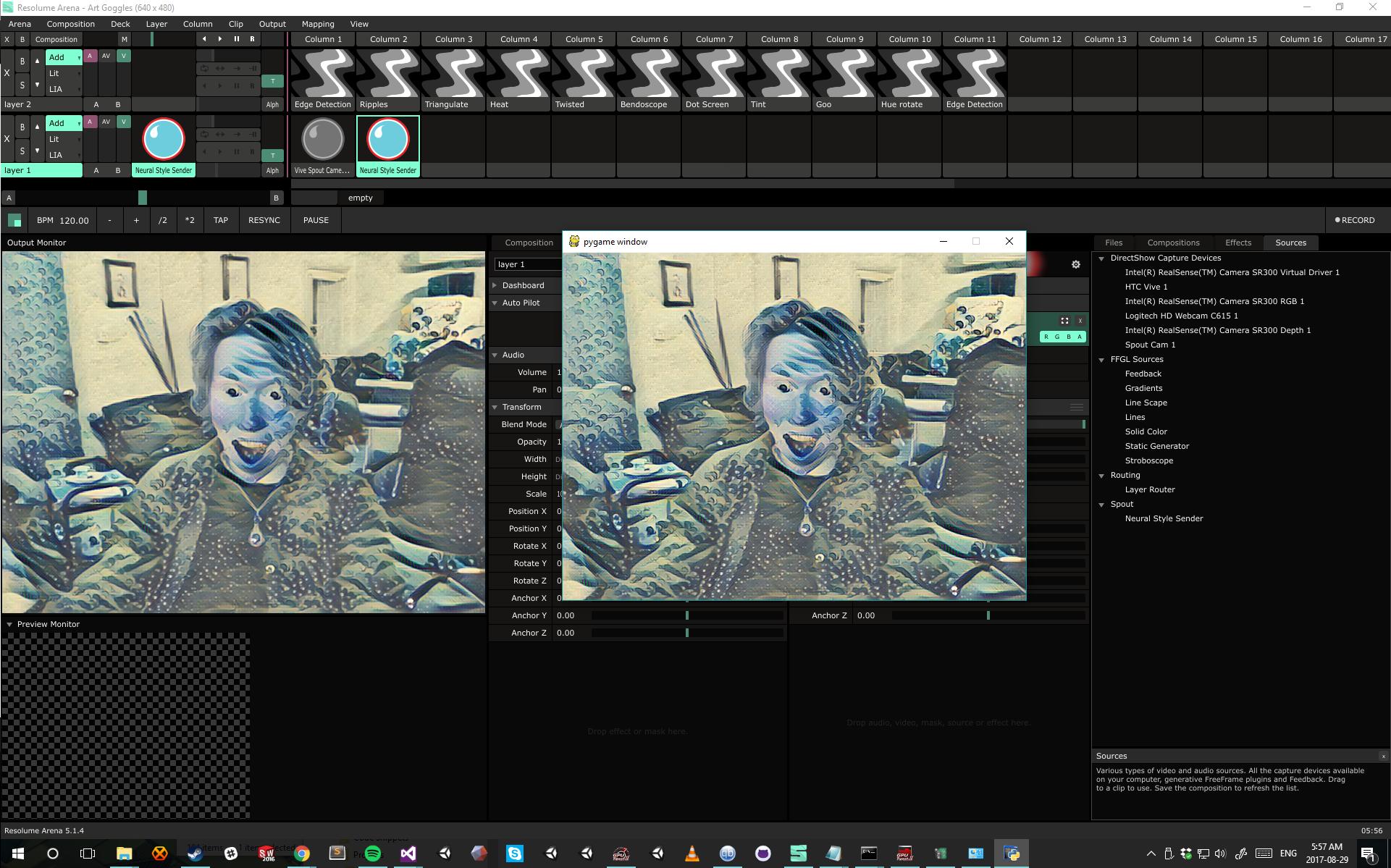
Task: Collapse the DirectShow Capture Devices tree
Action: (1101, 258)
